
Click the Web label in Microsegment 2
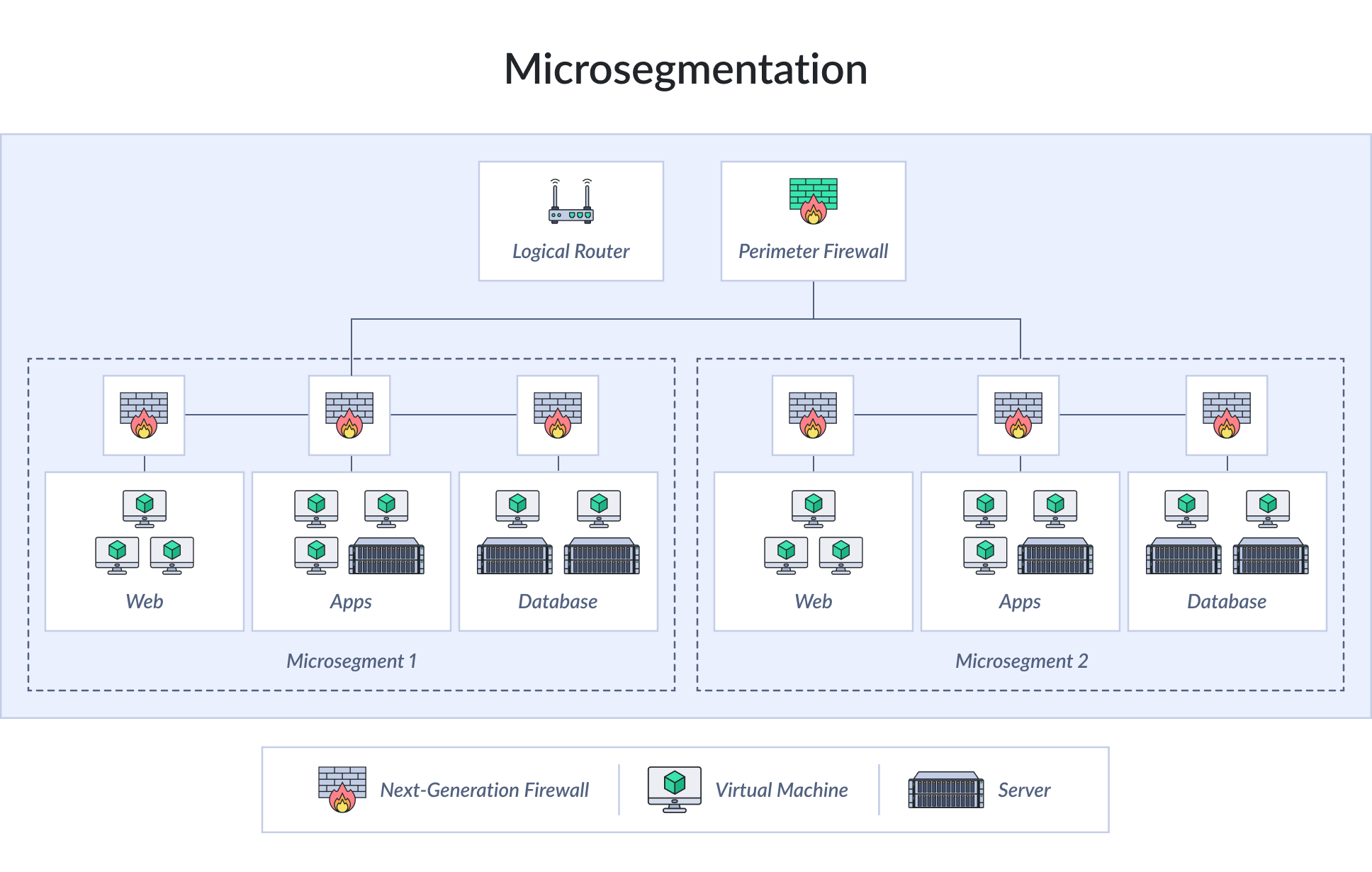point(814,602)
